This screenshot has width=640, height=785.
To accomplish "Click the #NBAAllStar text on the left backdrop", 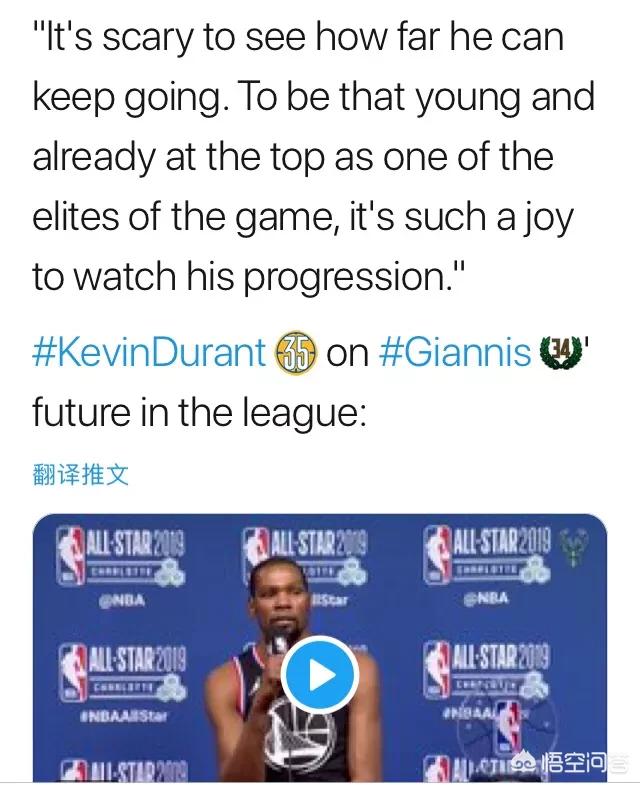I will tap(123, 715).
